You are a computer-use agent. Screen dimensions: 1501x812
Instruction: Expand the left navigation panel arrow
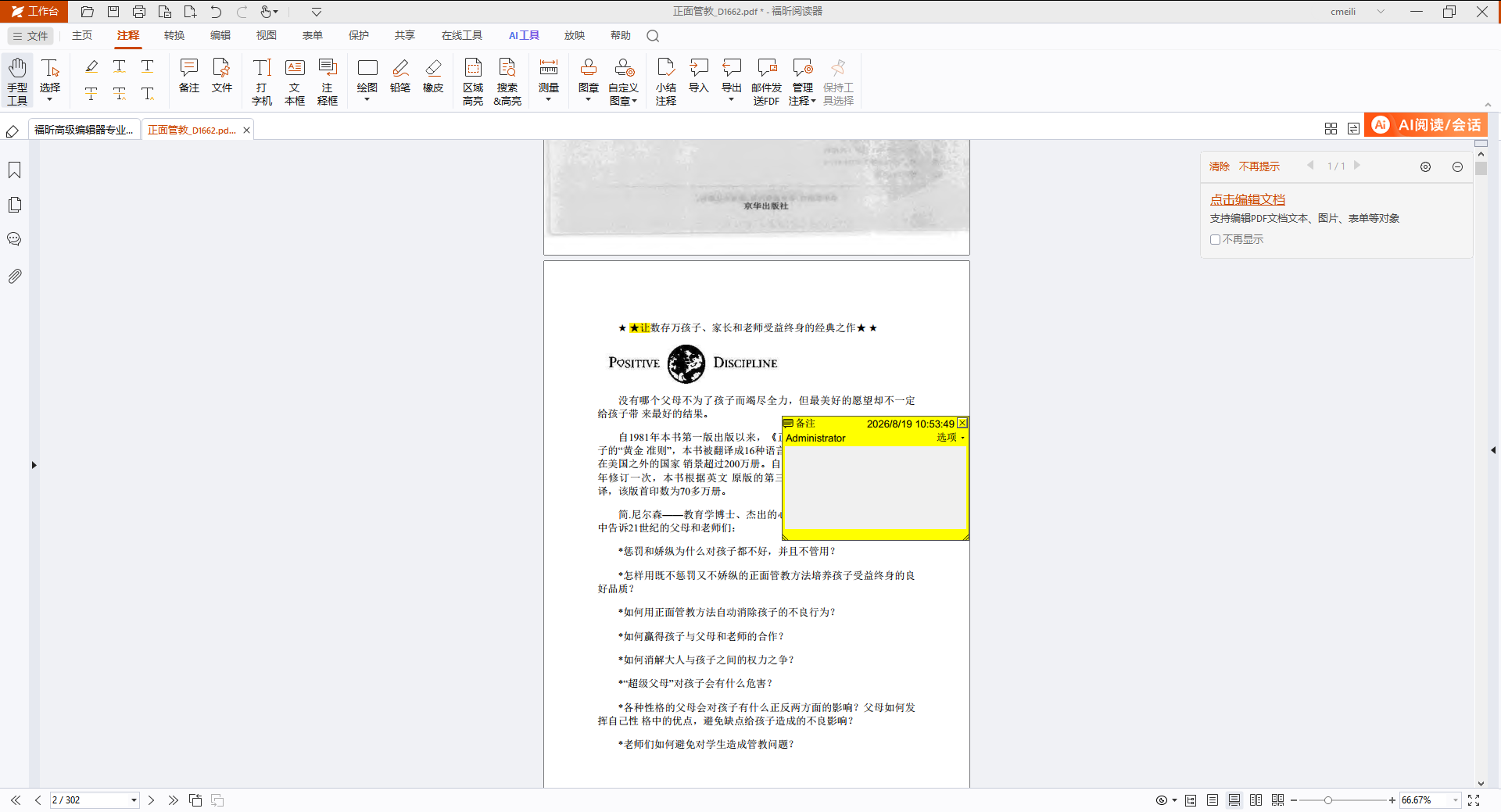(34, 465)
